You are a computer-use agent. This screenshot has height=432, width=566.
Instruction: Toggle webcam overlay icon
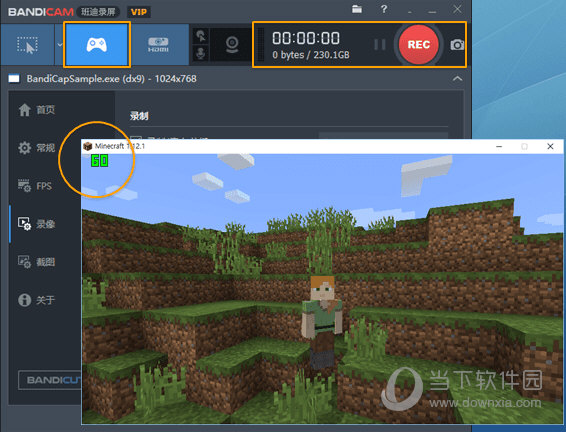tap(232, 45)
